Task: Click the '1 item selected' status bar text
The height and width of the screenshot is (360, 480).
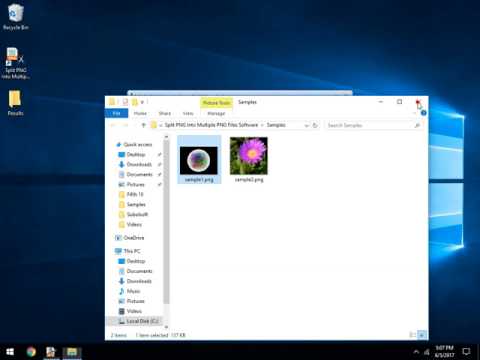Action: tap(152, 335)
